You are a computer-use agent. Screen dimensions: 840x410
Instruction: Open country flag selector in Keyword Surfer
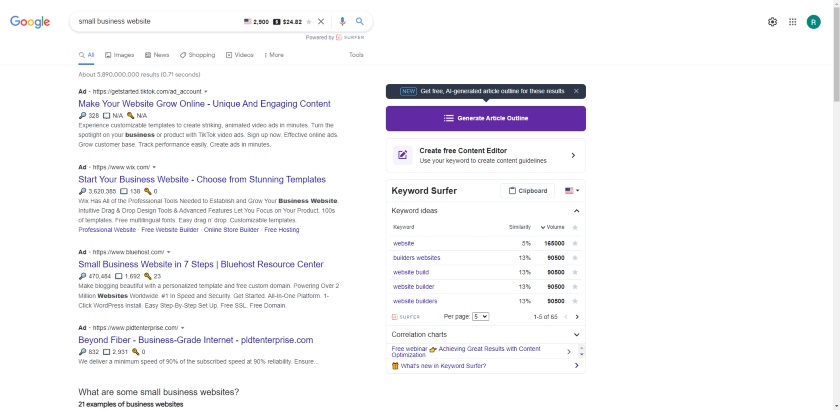(x=572, y=191)
